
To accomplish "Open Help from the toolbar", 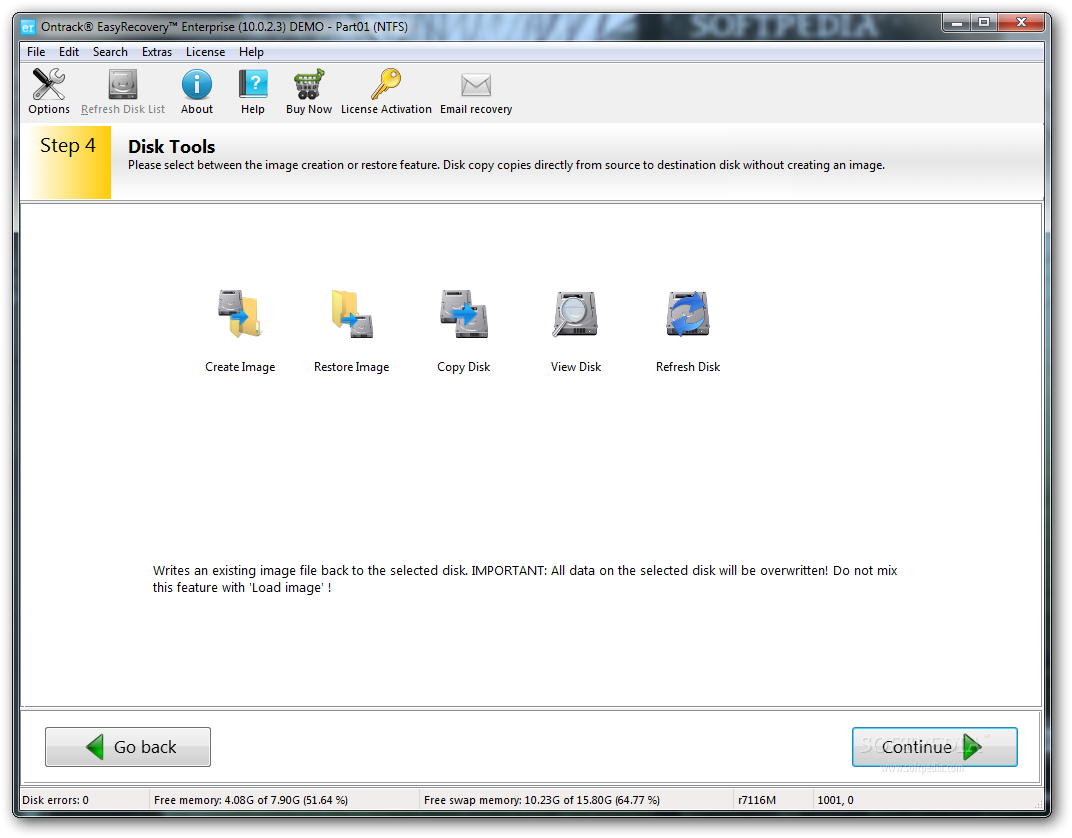I will pyautogui.click(x=253, y=92).
